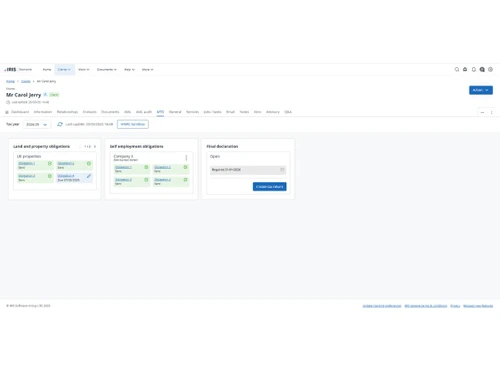Click the HMRC sandbox button
Screen dimensions: 500x375
coord(133,124)
